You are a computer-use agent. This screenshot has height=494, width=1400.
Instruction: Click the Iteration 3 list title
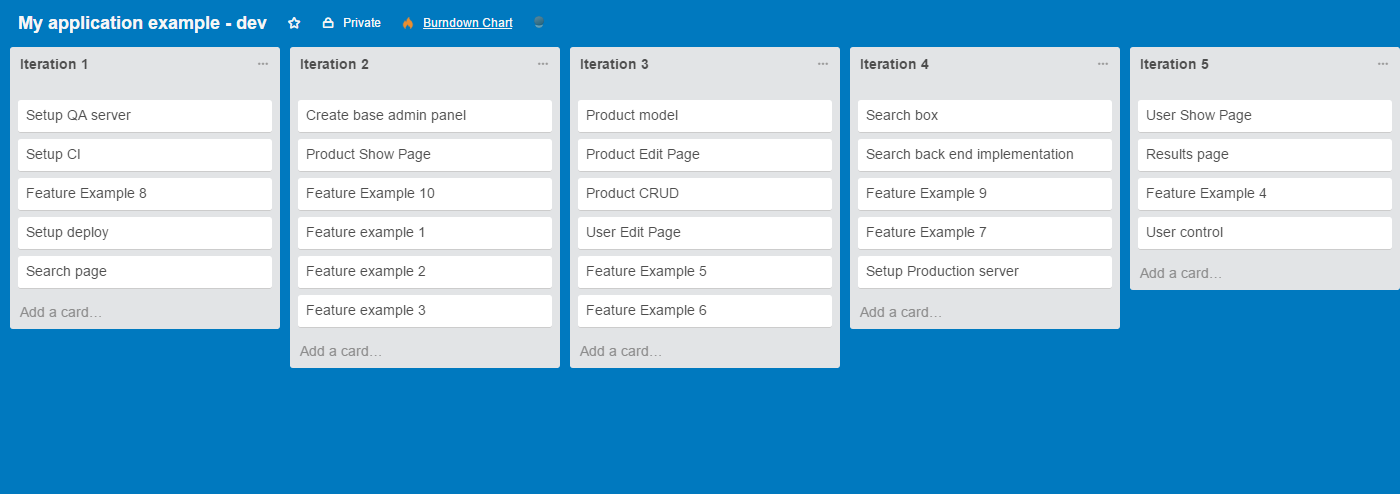614,64
